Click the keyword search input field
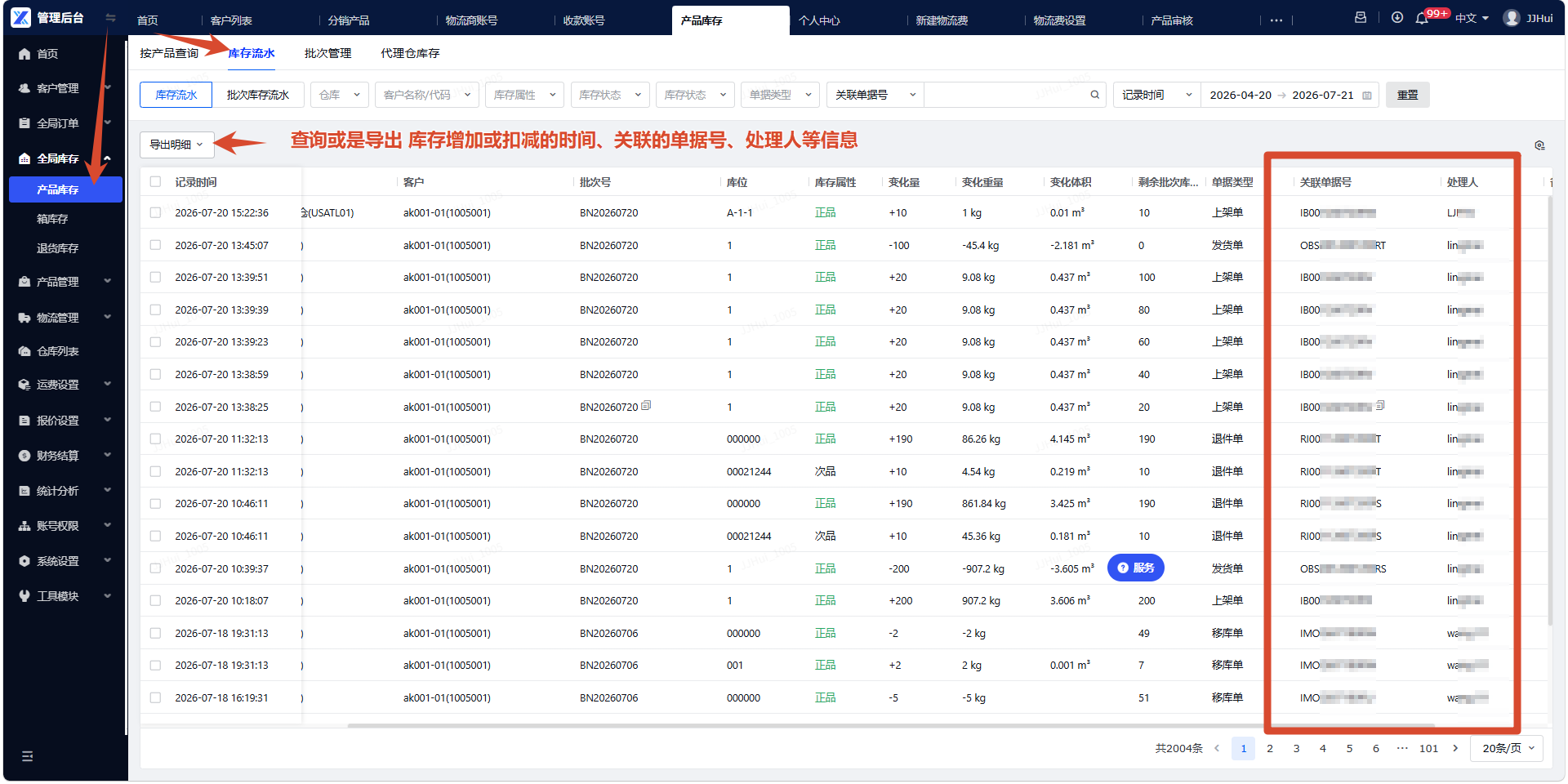The width and height of the screenshot is (1568, 784). click(x=1006, y=95)
